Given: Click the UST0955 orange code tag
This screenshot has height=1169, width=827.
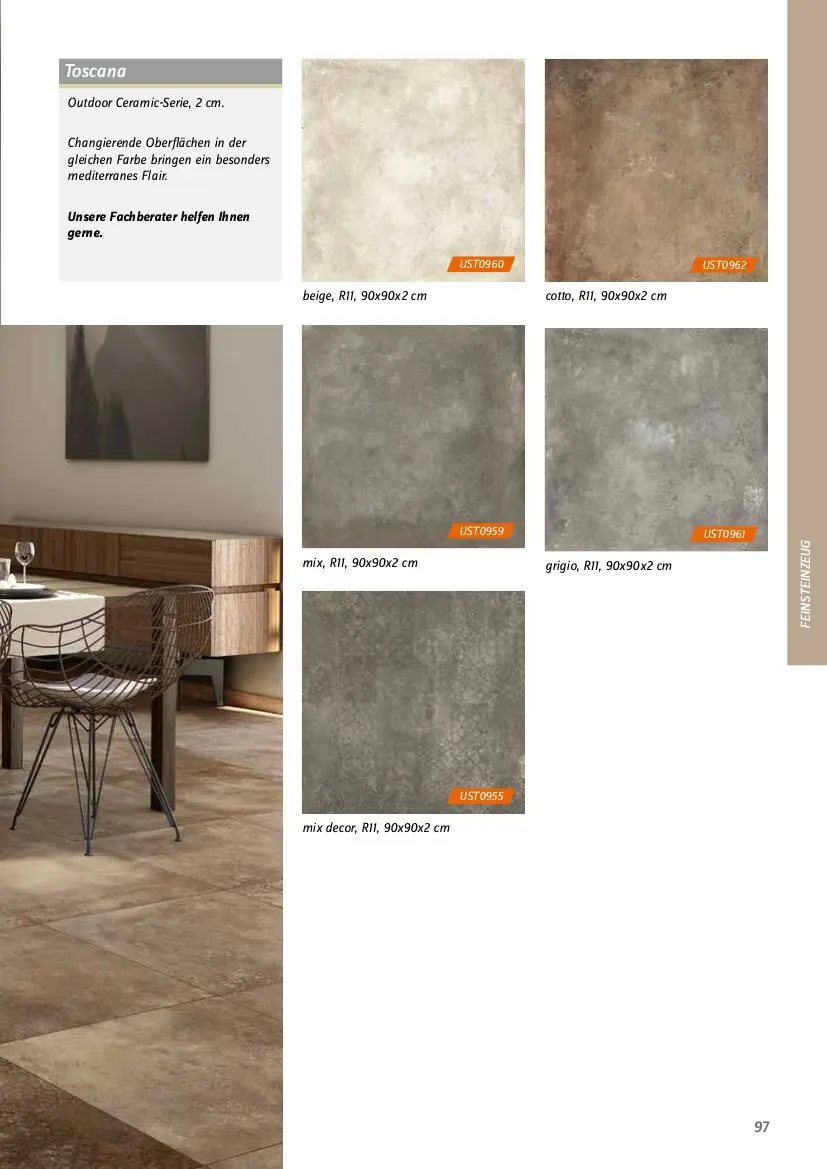Looking at the screenshot, I should (x=481, y=796).
